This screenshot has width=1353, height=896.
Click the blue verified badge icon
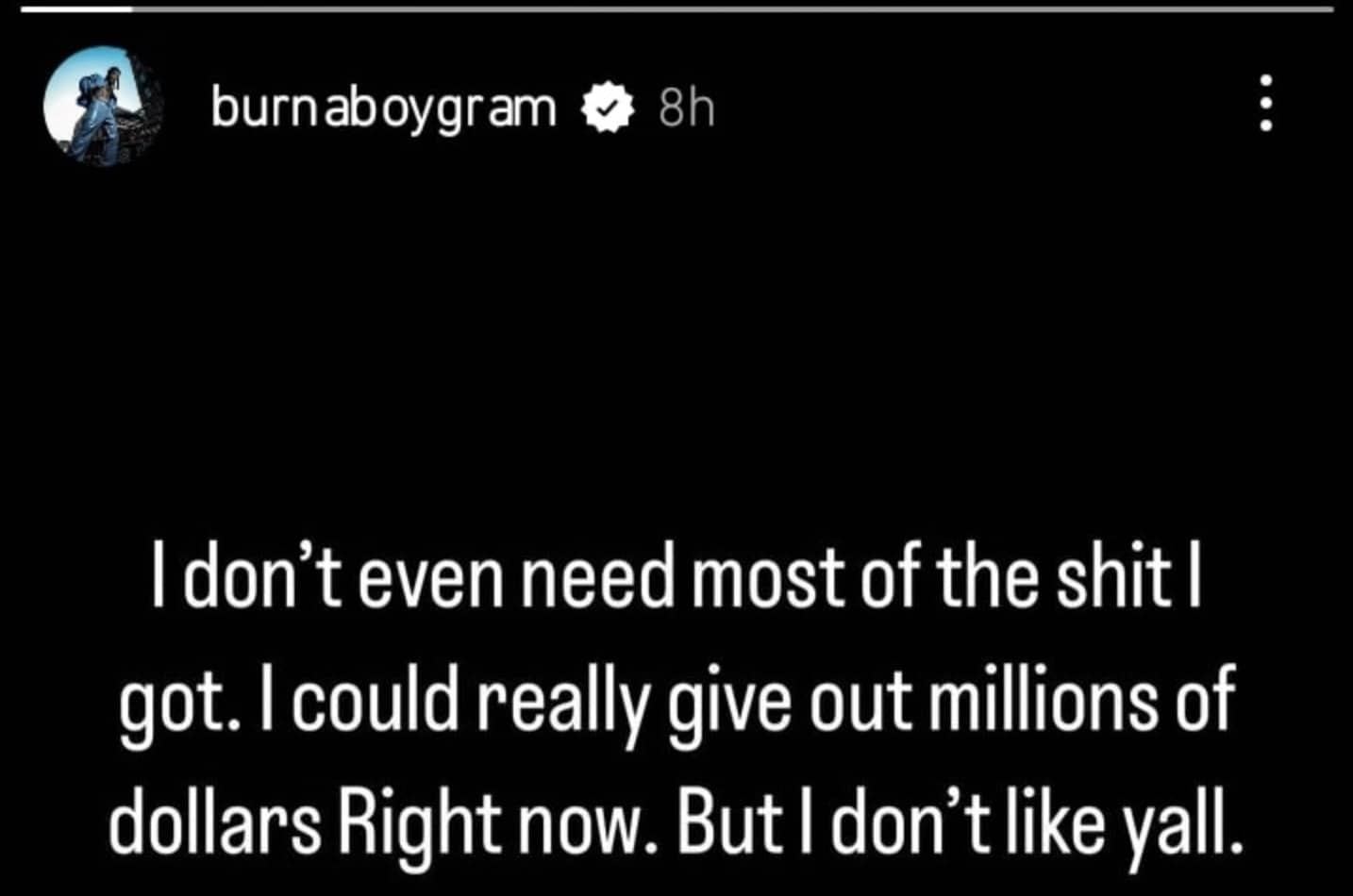(607, 109)
